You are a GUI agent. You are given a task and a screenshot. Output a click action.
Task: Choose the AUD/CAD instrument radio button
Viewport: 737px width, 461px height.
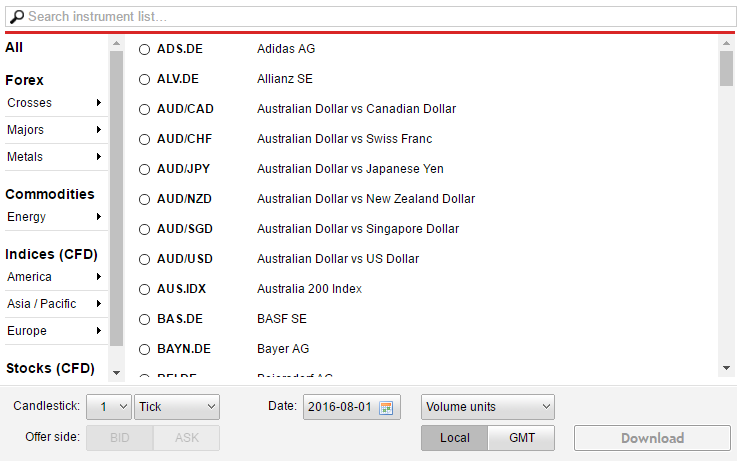144,109
